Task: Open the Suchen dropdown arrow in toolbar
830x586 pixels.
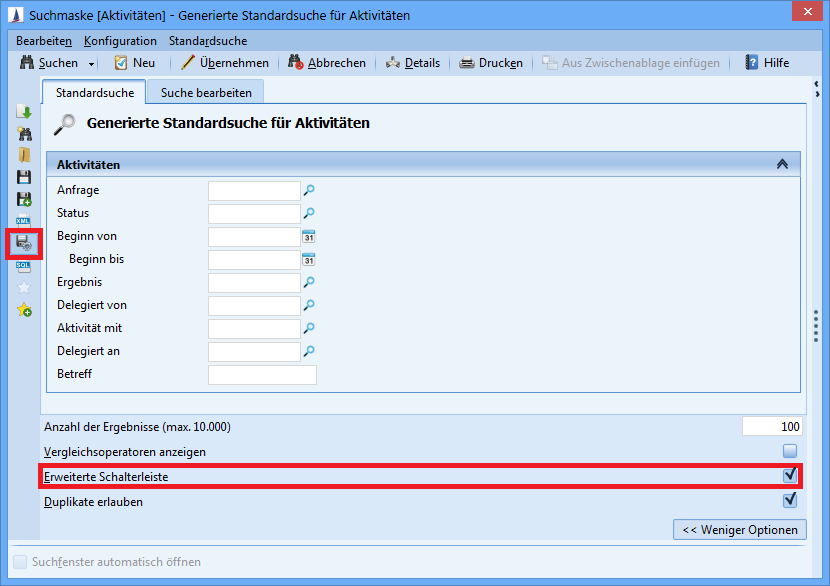Action: click(92, 63)
